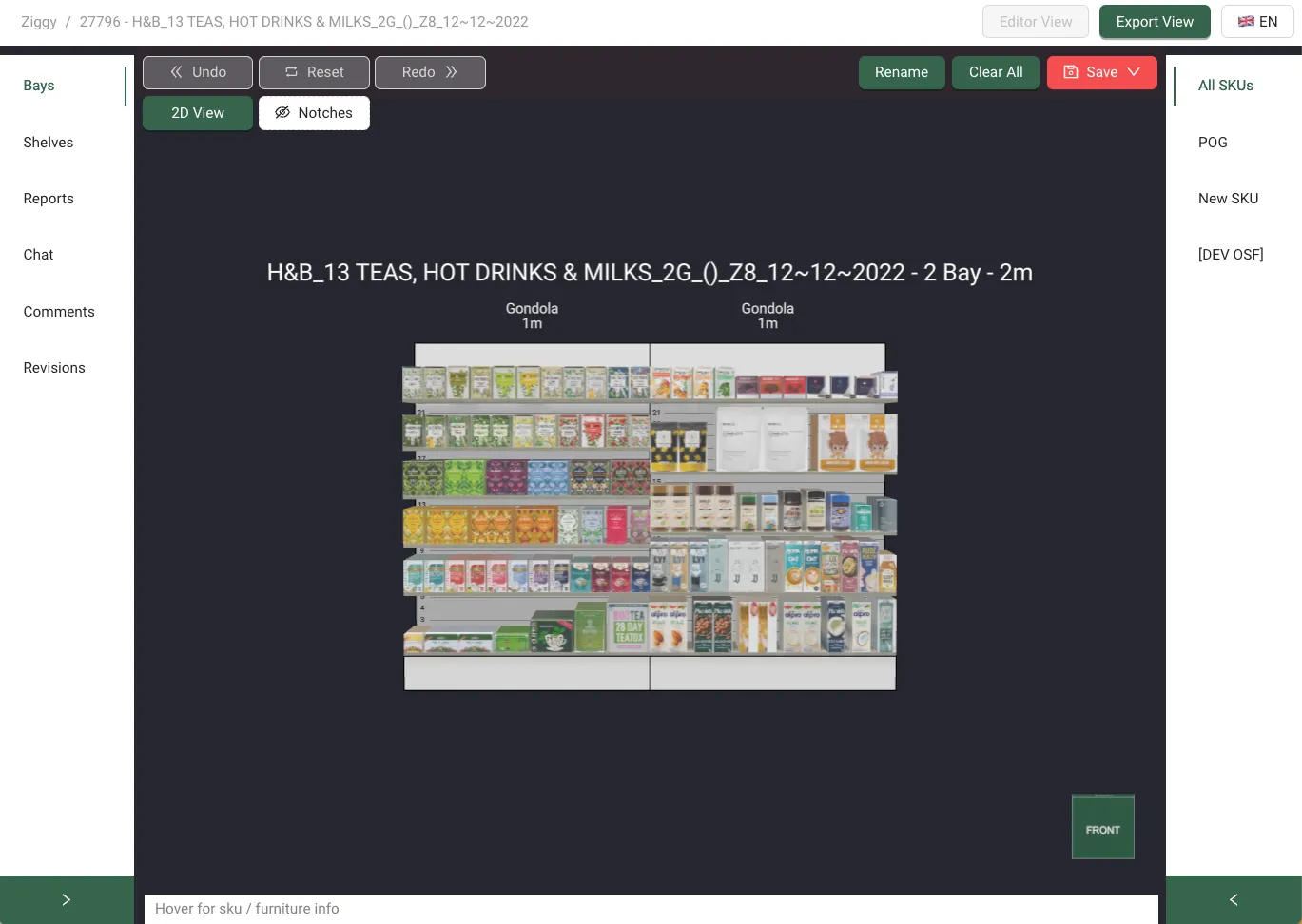
Task: Open the EN language selector
Action: 1257,22
